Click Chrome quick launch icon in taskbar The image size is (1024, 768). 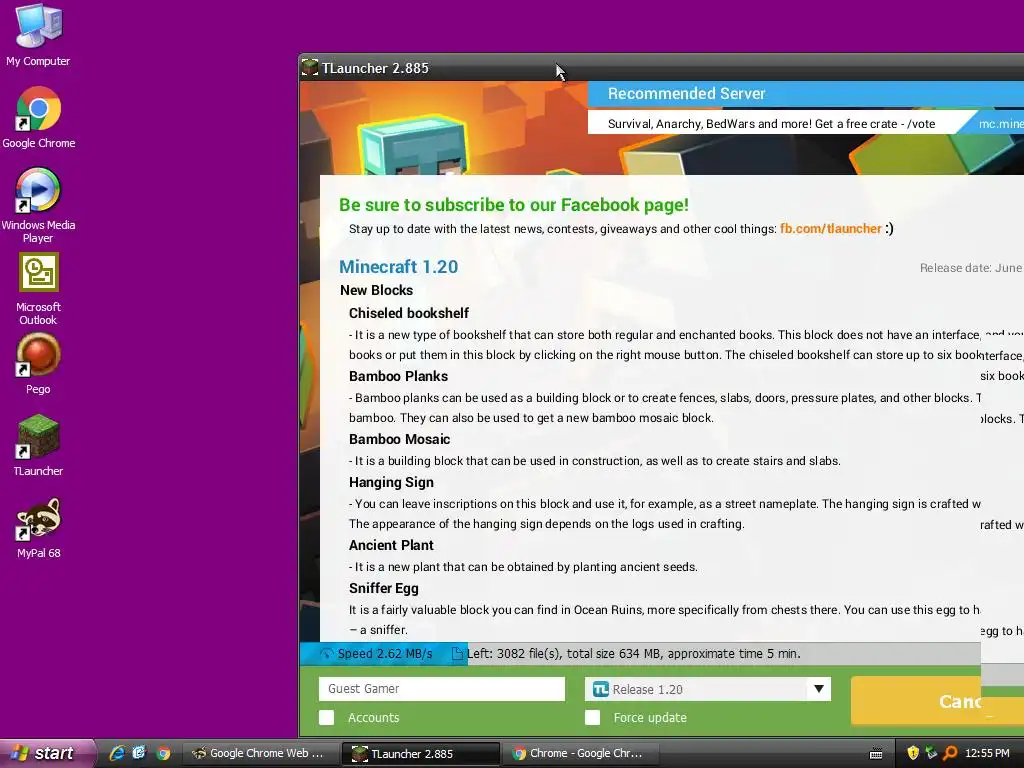pos(163,753)
